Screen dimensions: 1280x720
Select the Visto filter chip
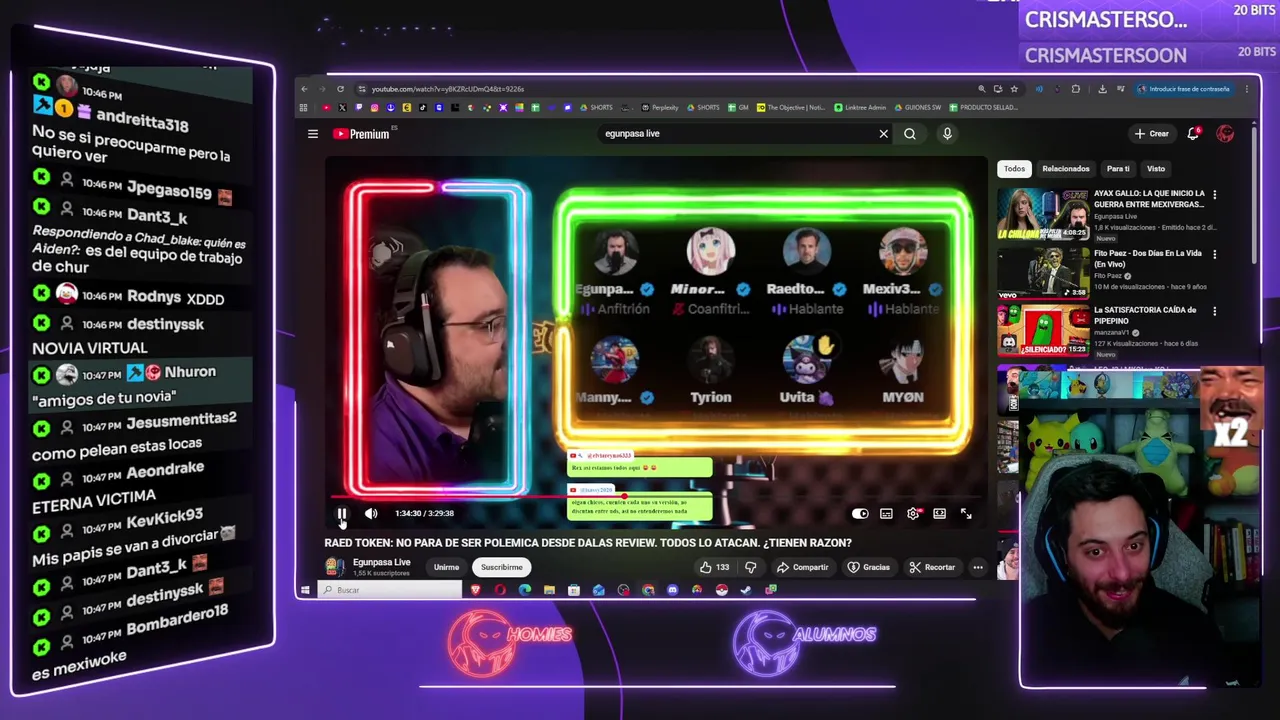(1156, 169)
